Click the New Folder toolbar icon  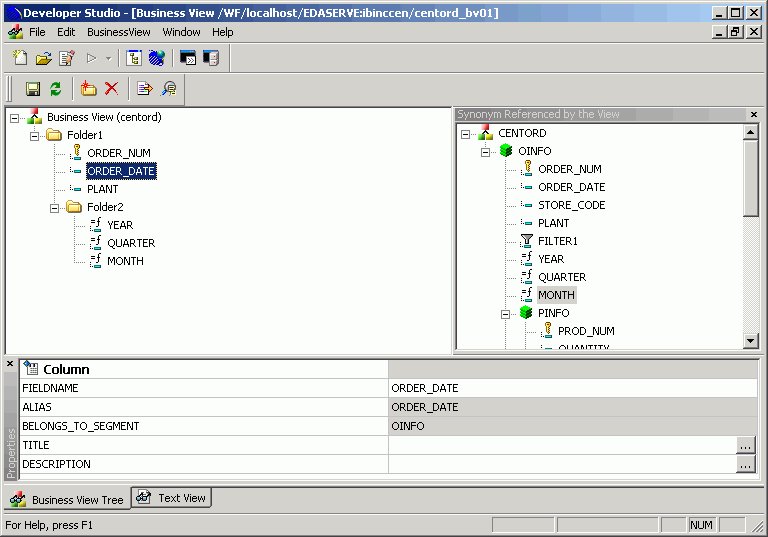[88, 88]
